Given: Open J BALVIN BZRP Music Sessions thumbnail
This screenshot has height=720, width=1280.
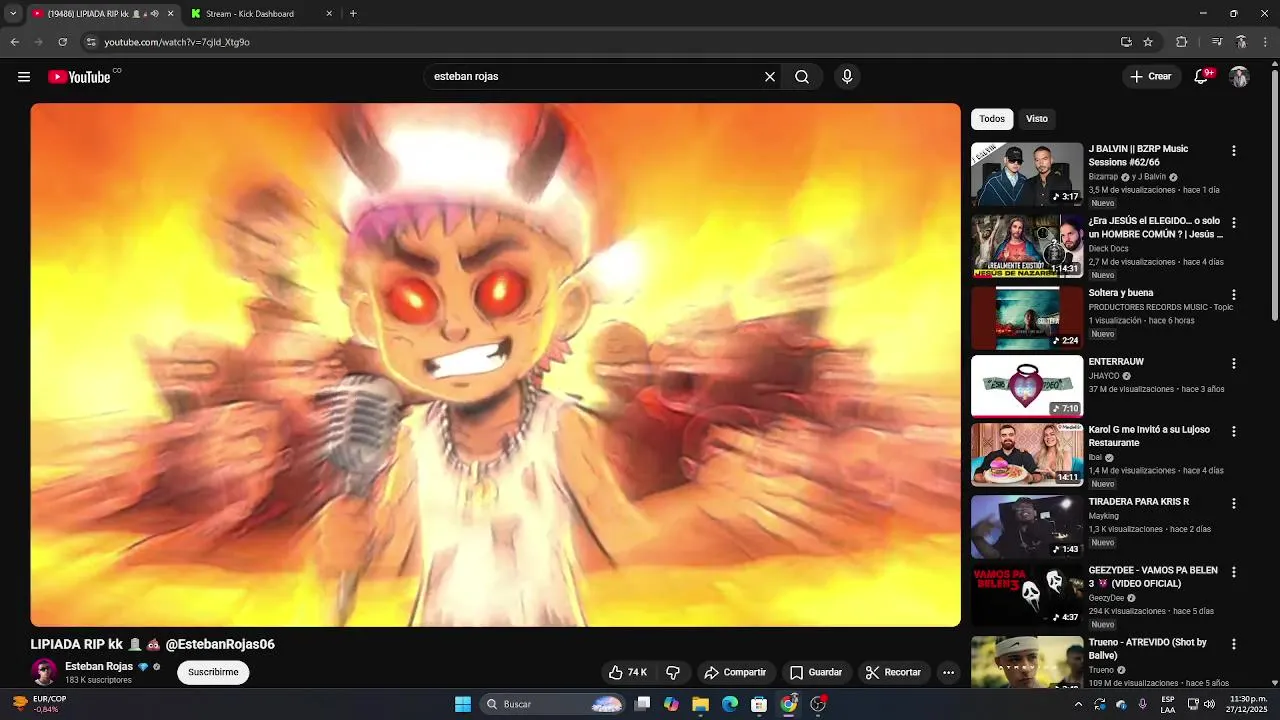Looking at the screenshot, I should (1027, 174).
